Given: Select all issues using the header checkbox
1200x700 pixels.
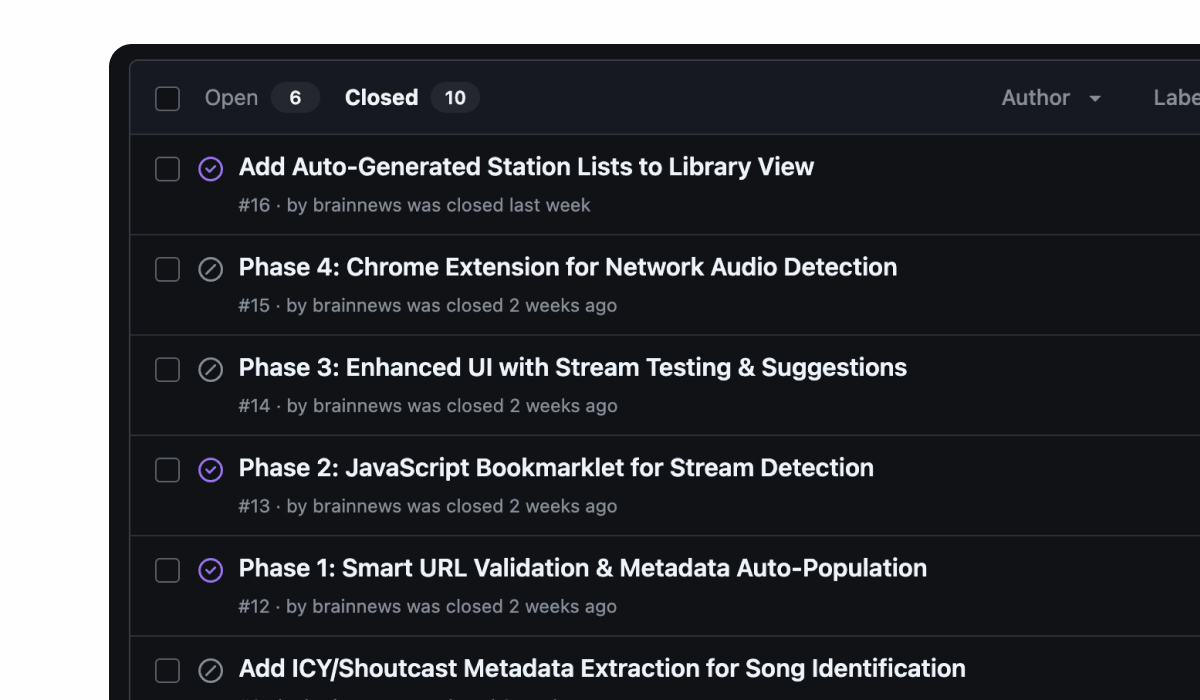Looking at the screenshot, I should coord(167,98).
